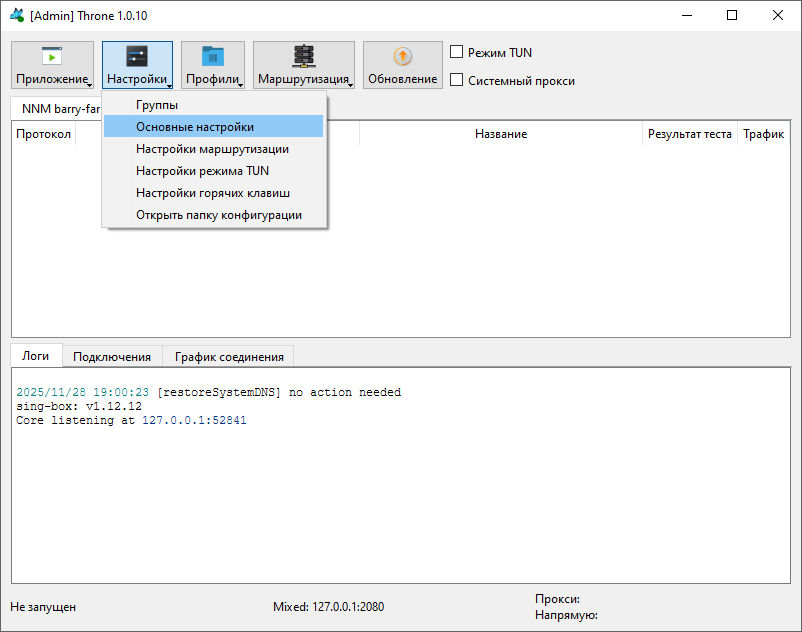The width and height of the screenshot is (802, 632).
Task: Enable the Системный прокси checkbox
Action: (456, 80)
